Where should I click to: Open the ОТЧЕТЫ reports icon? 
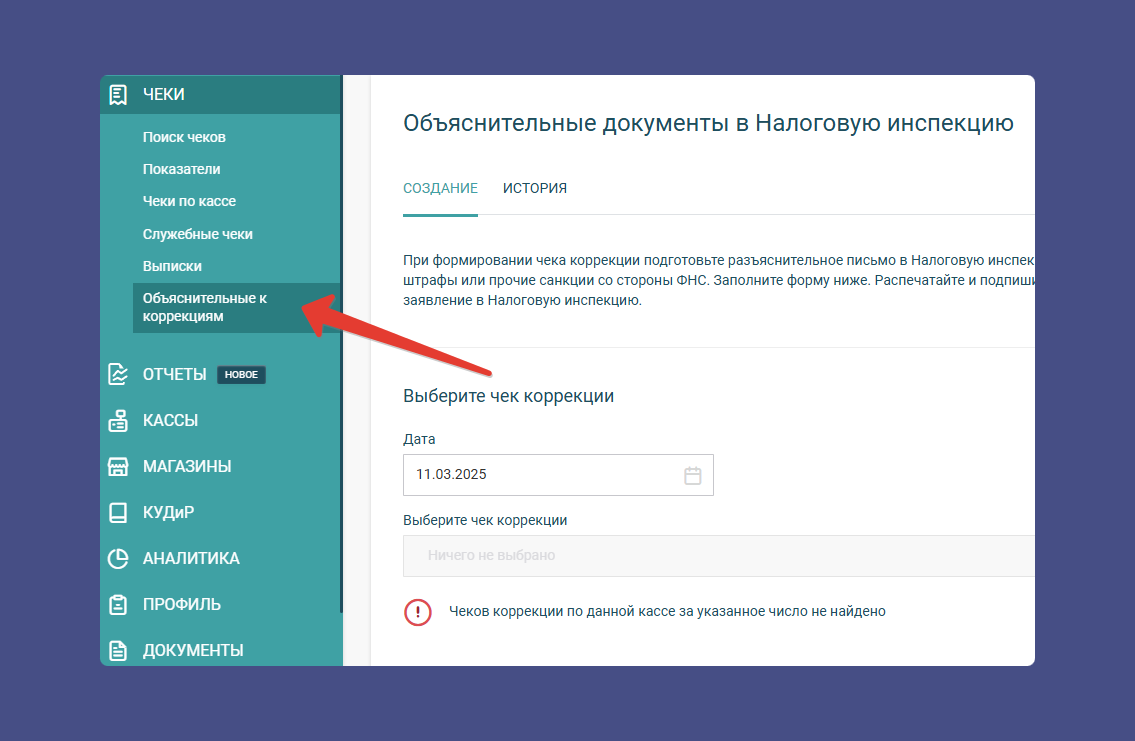point(120,374)
